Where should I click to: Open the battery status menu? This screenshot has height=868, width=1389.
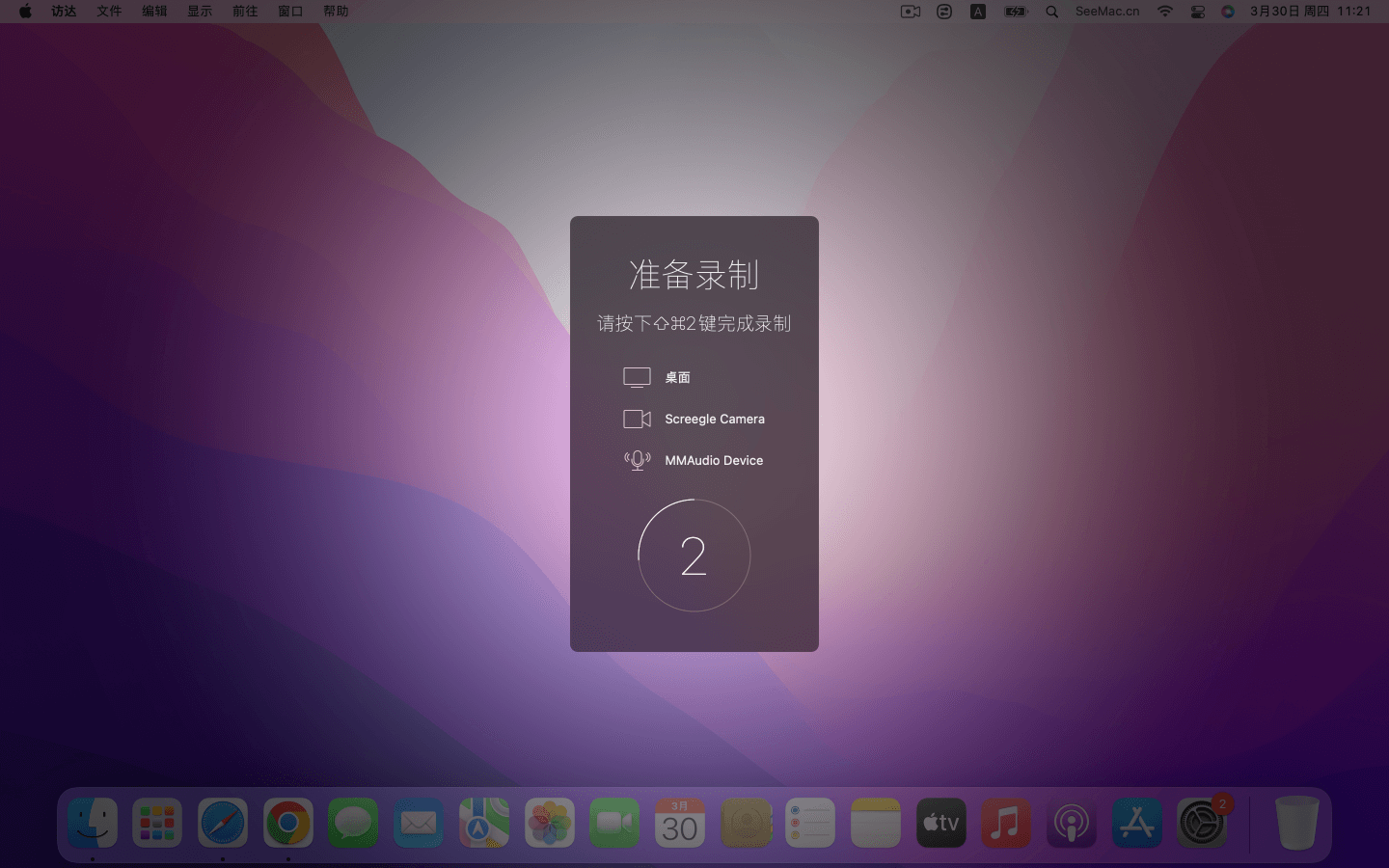[1016, 12]
